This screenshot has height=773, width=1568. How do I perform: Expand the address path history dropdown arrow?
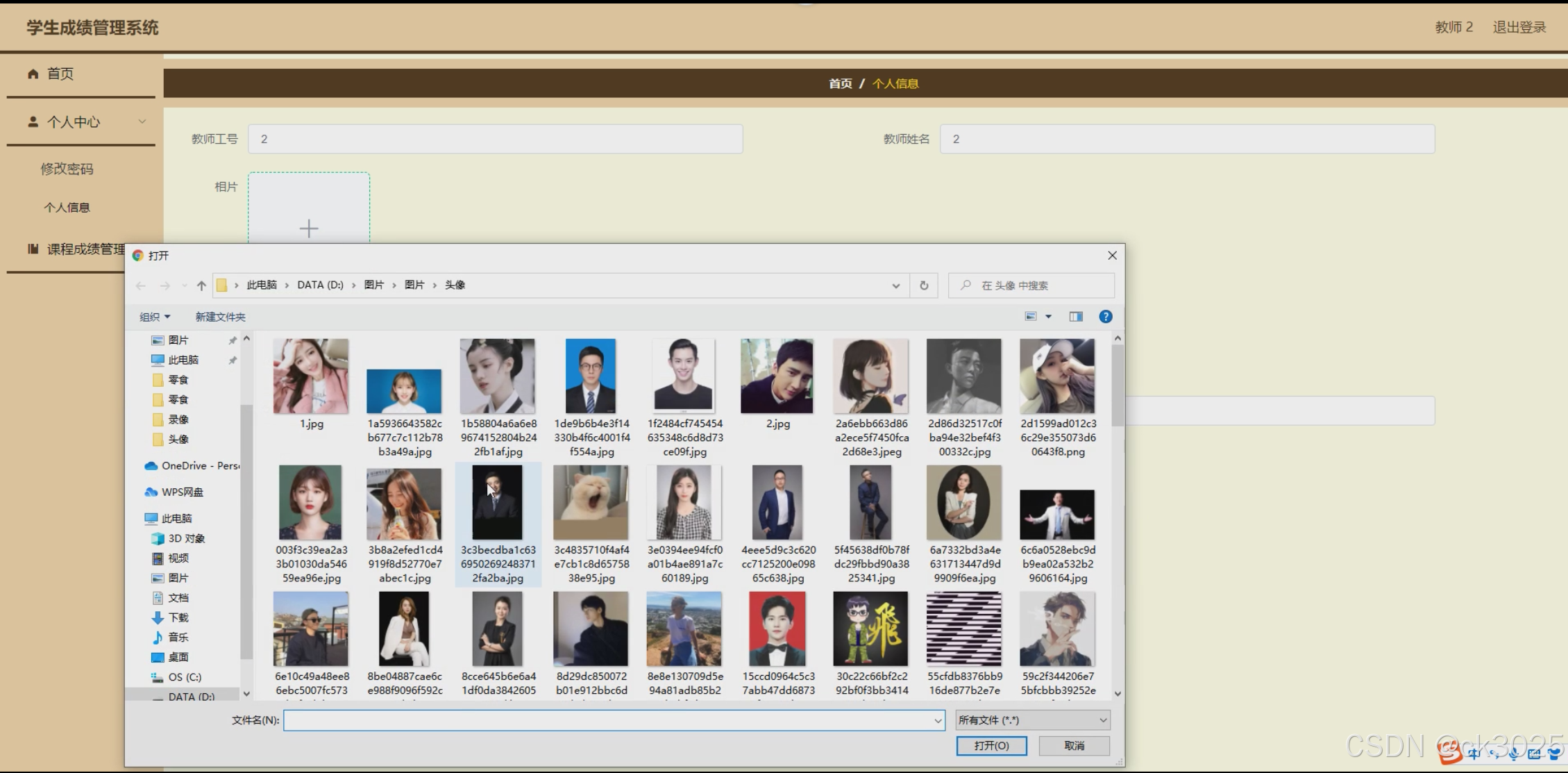pyautogui.click(x=895, y=285)
